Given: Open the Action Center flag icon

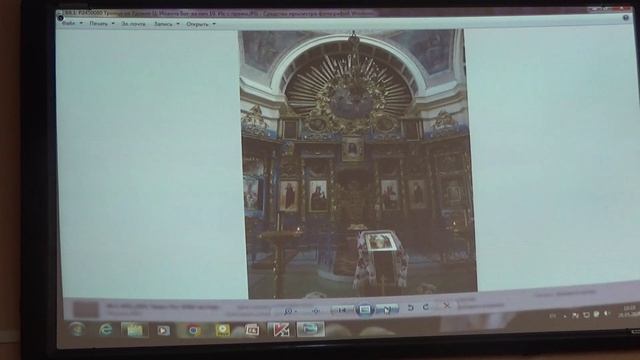Looking at the screenshot, I should (576, 315).
